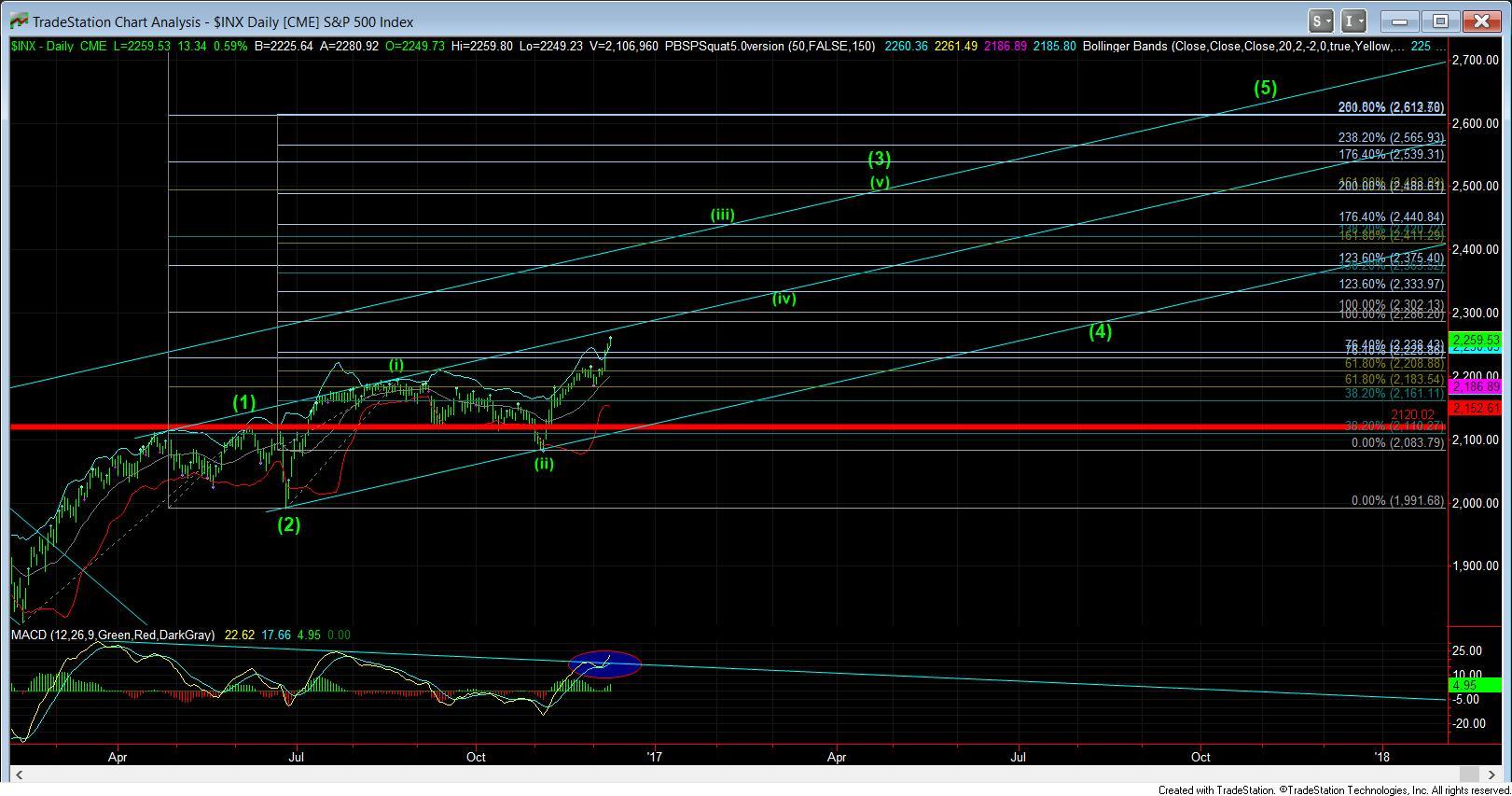Image resolution: width=1512 pixels, height=796 pixels.
Task: Open the I interval-link dropdown
Action: point(1353,21)
